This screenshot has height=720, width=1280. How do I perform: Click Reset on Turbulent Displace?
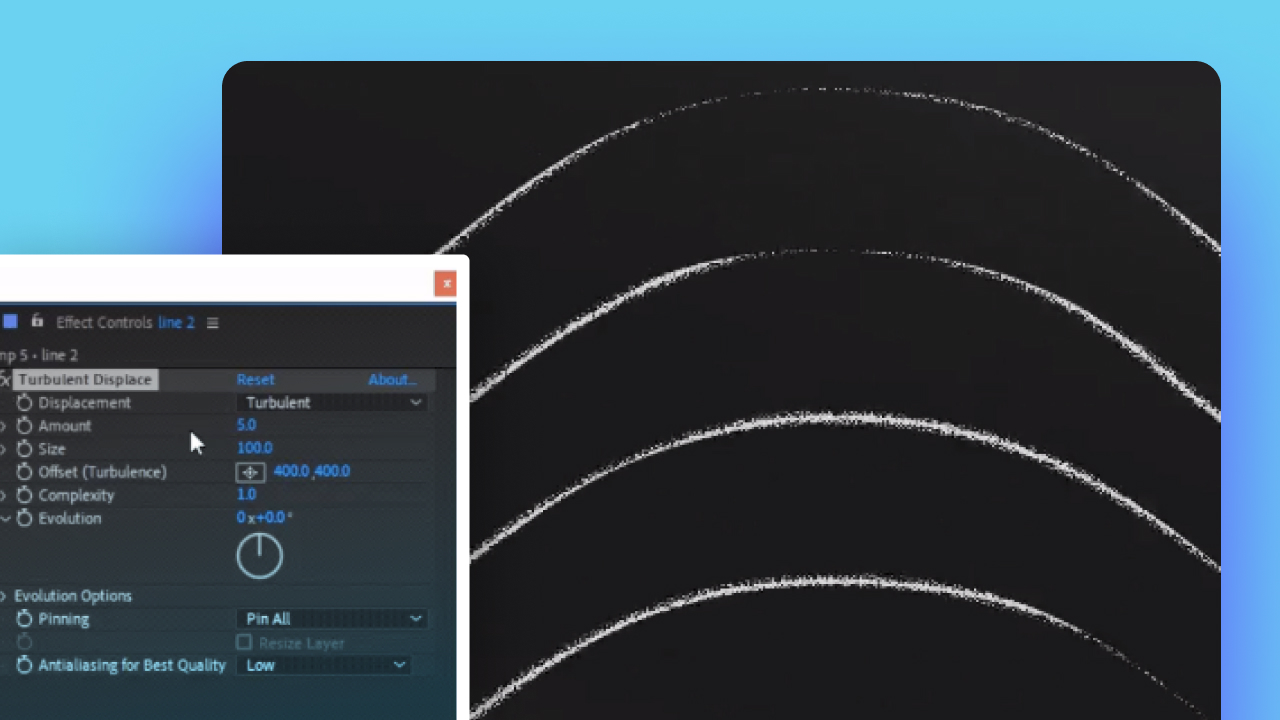coord(255,379)
